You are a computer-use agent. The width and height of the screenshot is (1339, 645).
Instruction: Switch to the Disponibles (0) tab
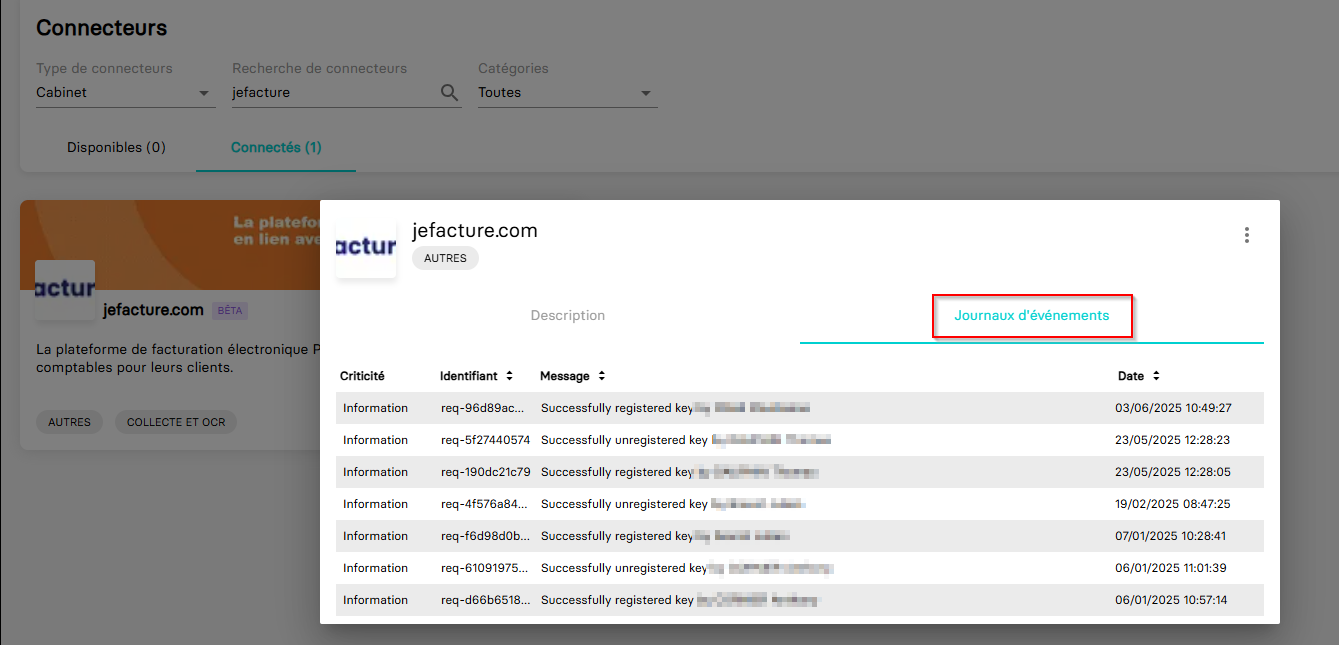116,147
